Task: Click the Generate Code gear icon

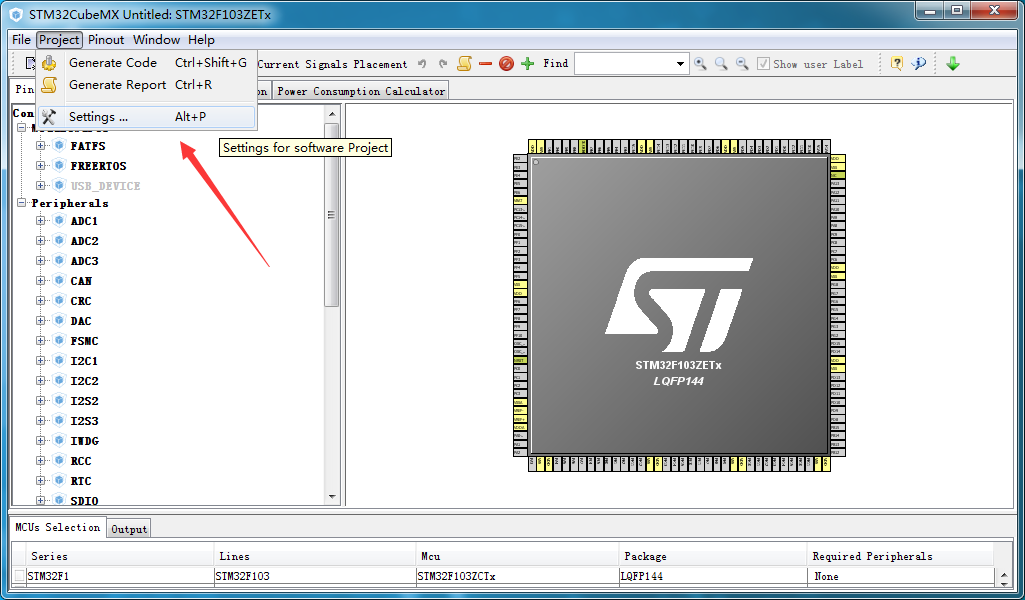Action: pyautogui.click(x=49, y=63)
